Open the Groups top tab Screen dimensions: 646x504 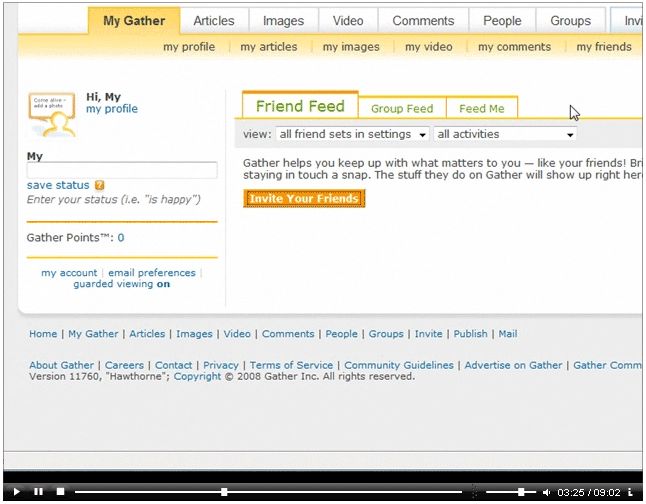tap(571, 21)
